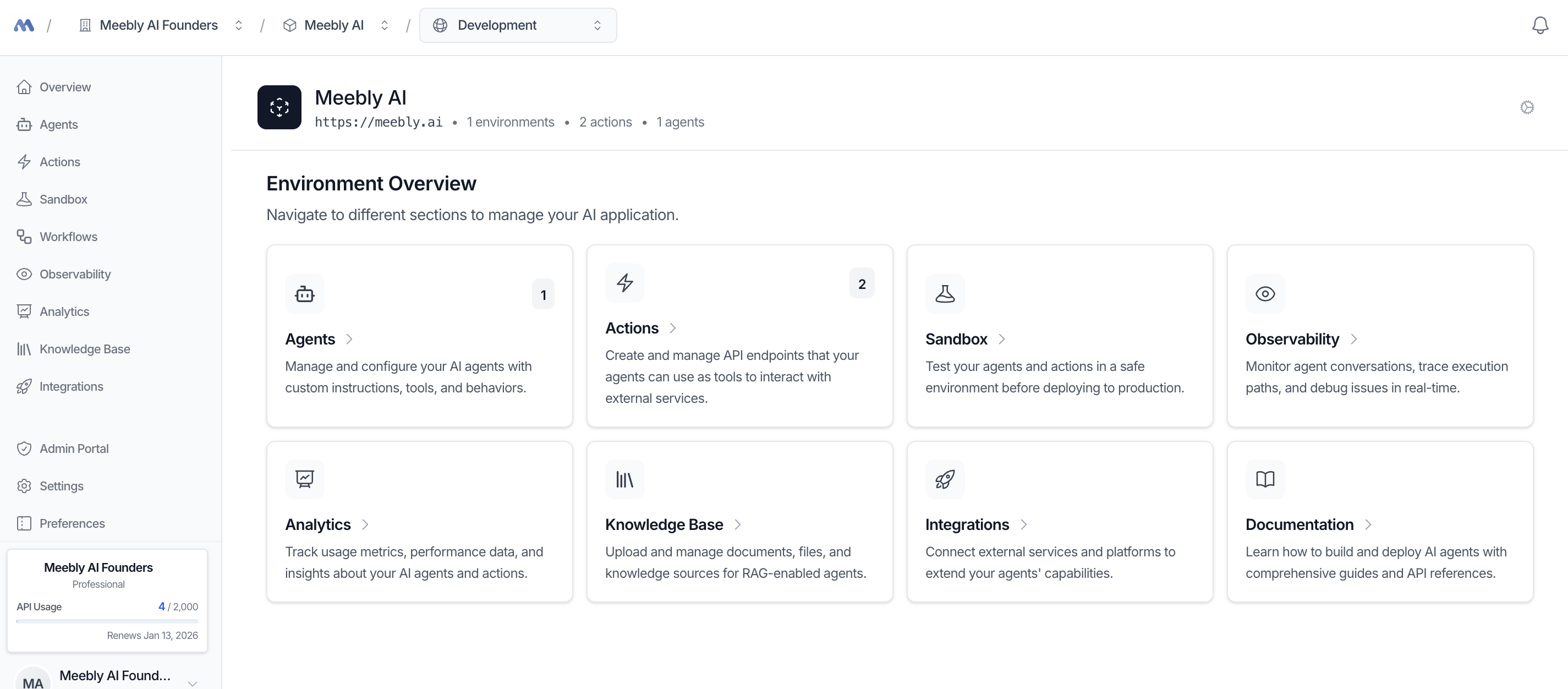Select the Knowledge Base library icon
This screenshot has width=1568, height=689.
click(24, 349)
